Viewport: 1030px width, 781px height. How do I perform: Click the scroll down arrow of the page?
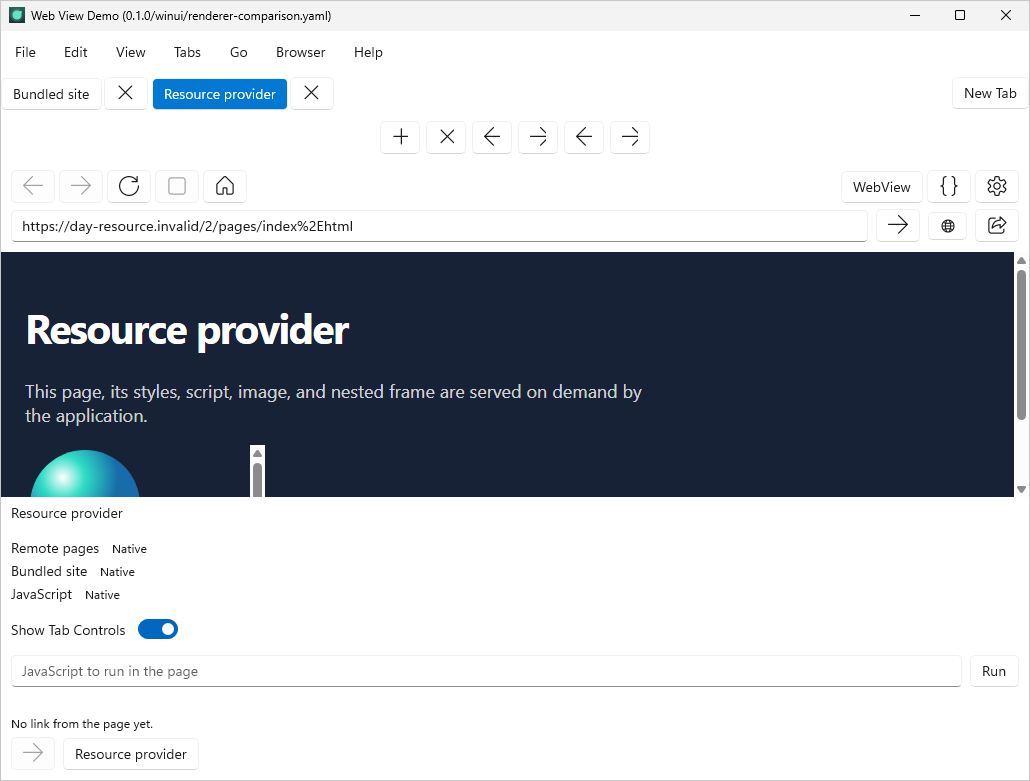(x=1021, y=489)
